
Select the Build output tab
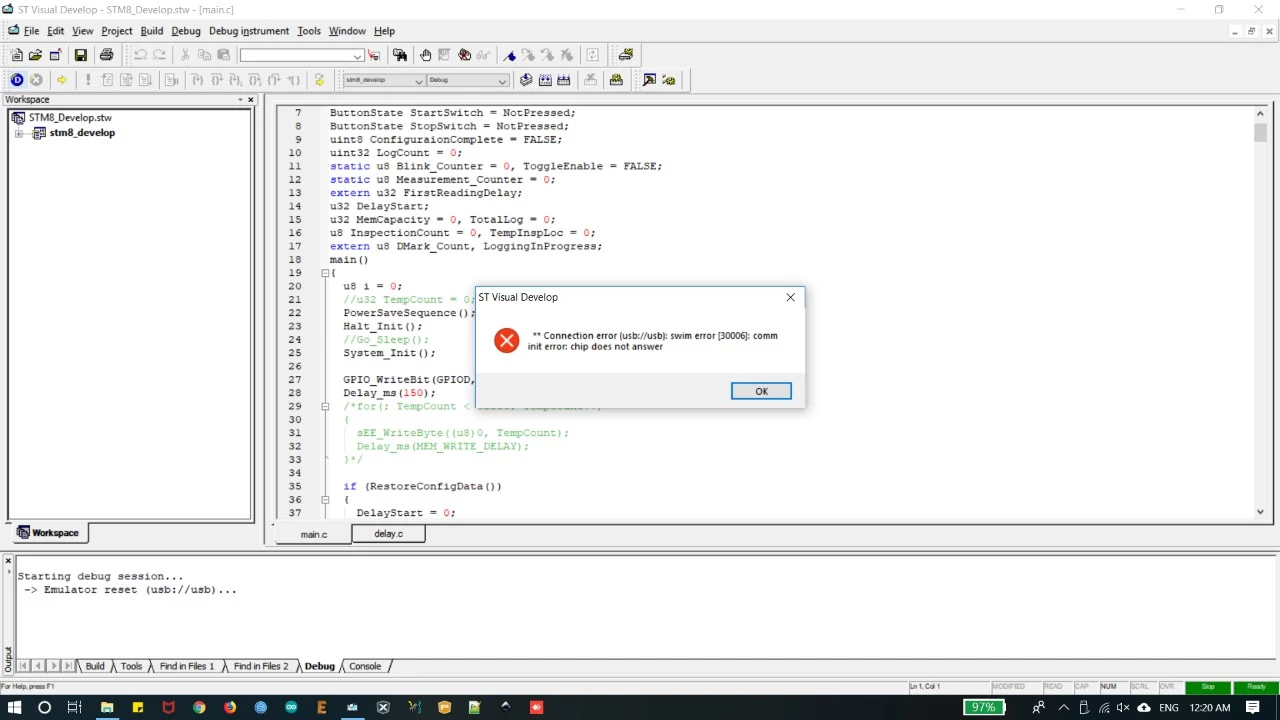pyautogui.click(x=95, y=666)
